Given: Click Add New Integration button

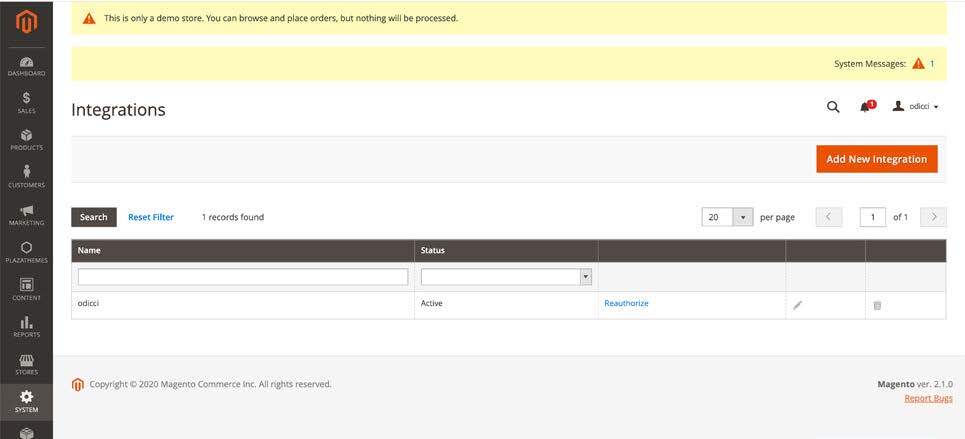Looking at the screenshot, I should [876, 159].
